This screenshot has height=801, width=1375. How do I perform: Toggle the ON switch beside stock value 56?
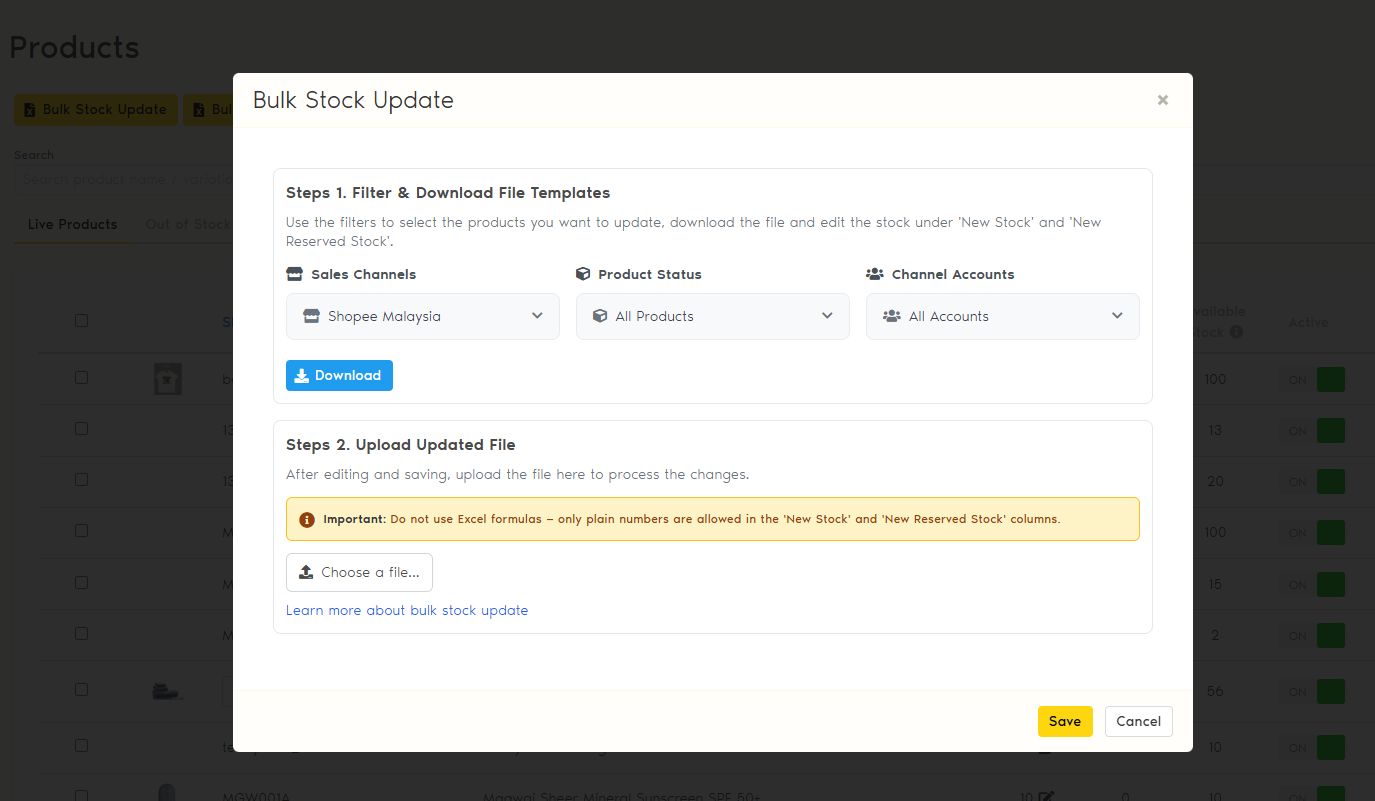pos(1331,691)
